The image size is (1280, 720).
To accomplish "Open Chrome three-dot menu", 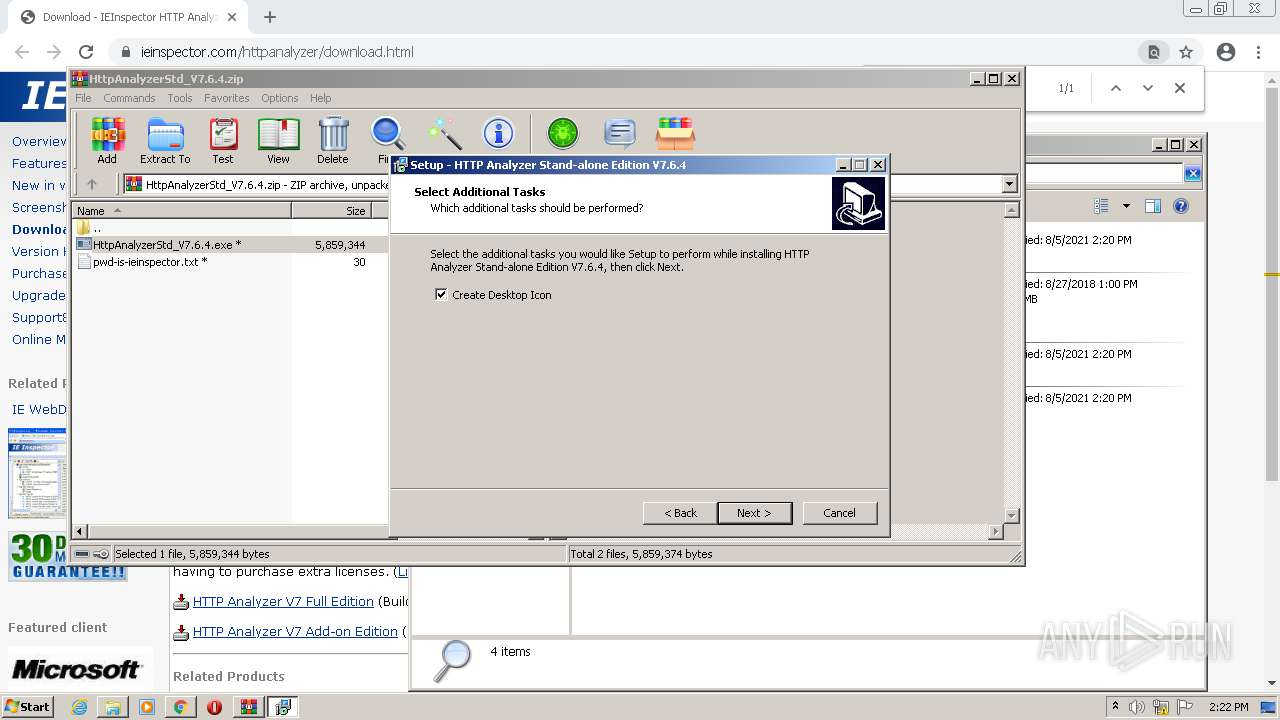I will click(1258, 52).
